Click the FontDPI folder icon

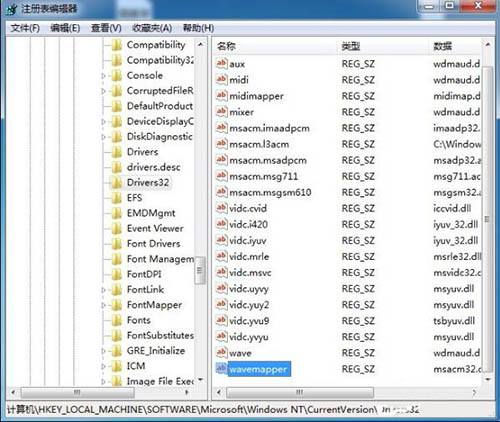coord(117,274)
